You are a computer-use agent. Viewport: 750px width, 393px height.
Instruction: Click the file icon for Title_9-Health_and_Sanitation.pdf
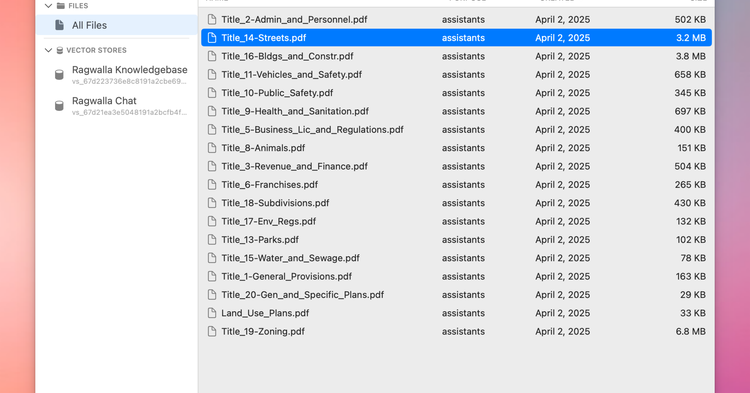click(212, 111)
